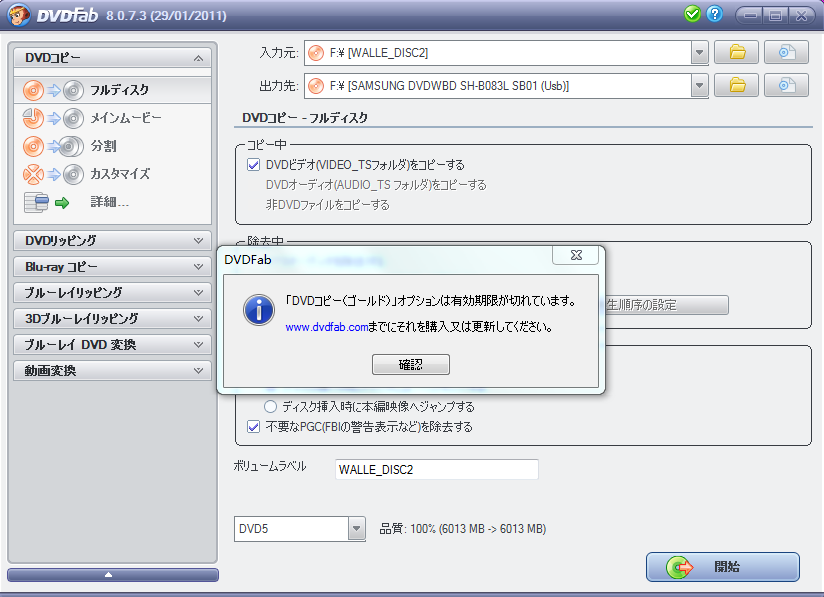
Task: Close the DVDFab expiry dialog
Action: click(576, 255)
